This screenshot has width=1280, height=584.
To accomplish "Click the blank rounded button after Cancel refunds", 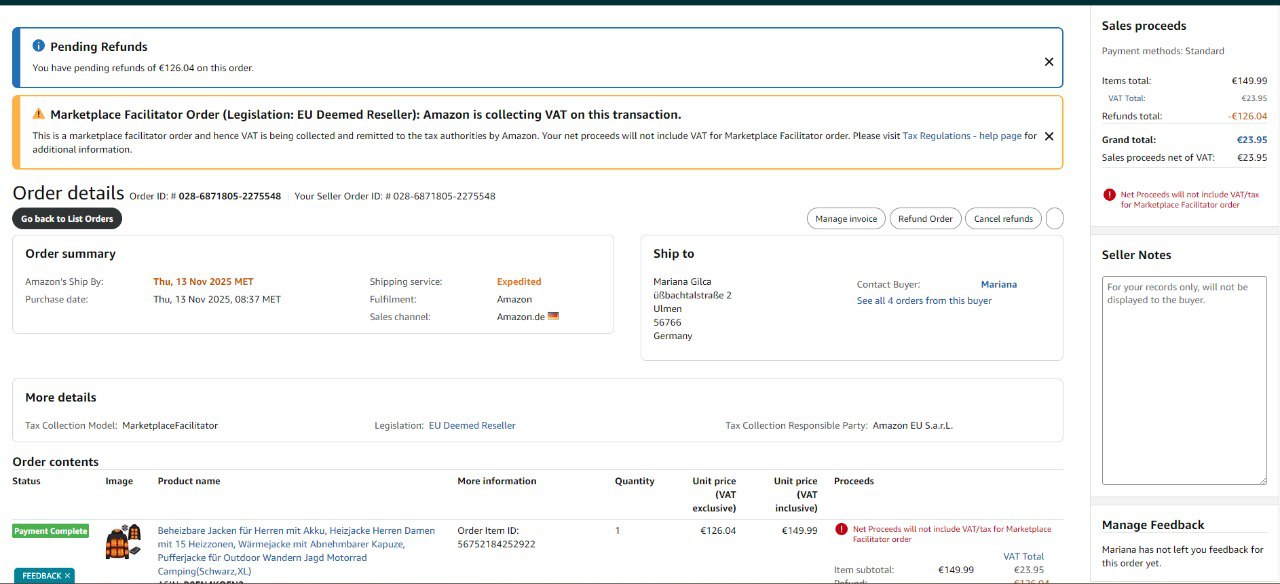I will [1054, 219].
